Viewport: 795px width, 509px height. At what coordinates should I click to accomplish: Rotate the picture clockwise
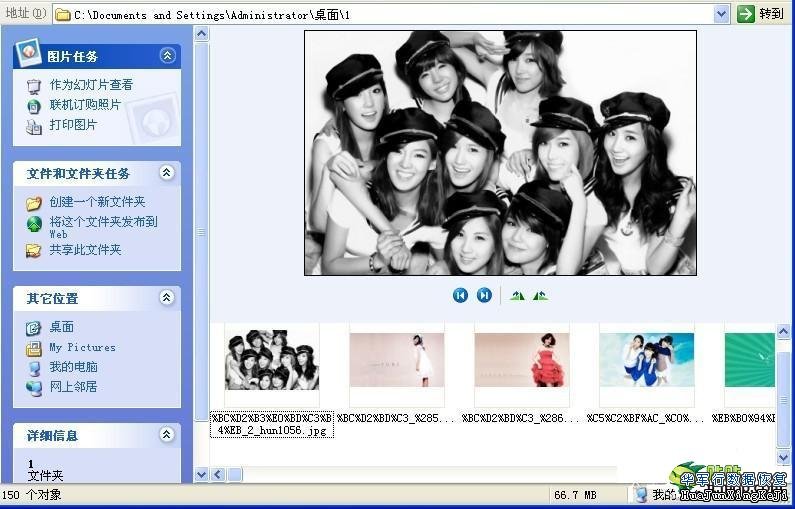click(517, 295)
